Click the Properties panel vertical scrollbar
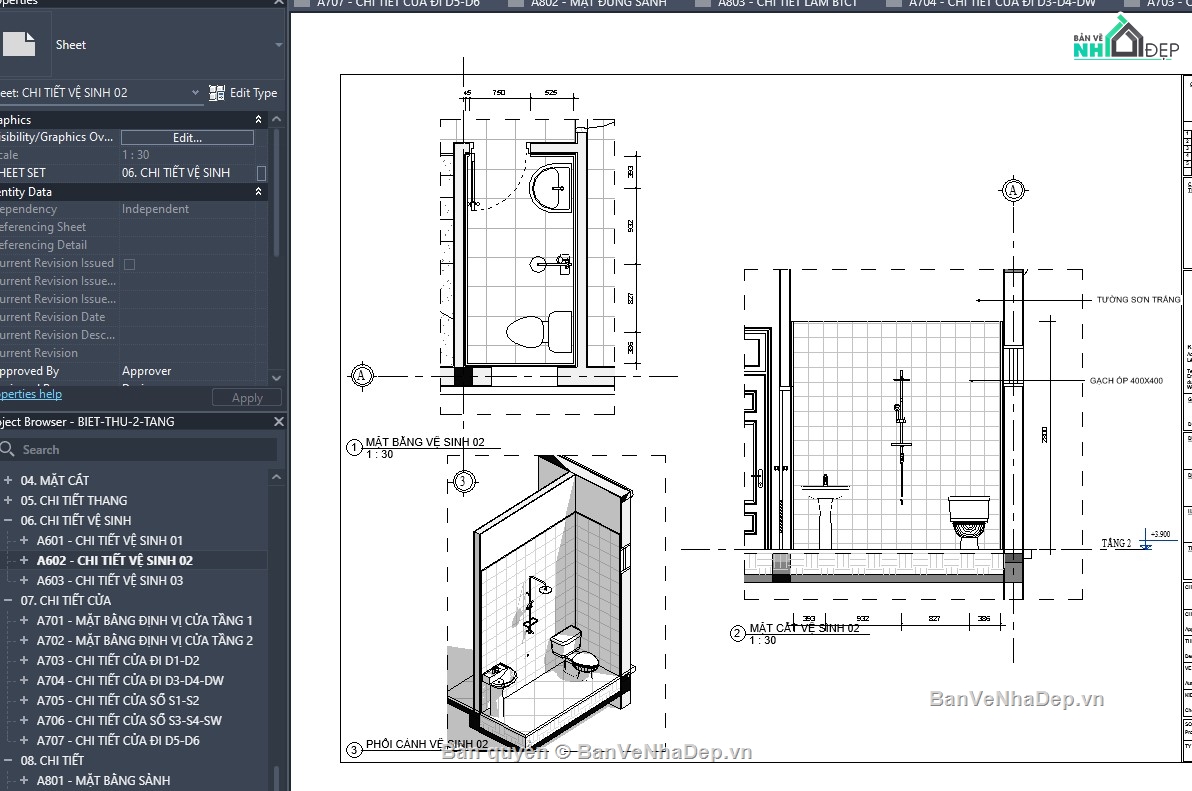1192x791 pixels. point(277,192)
